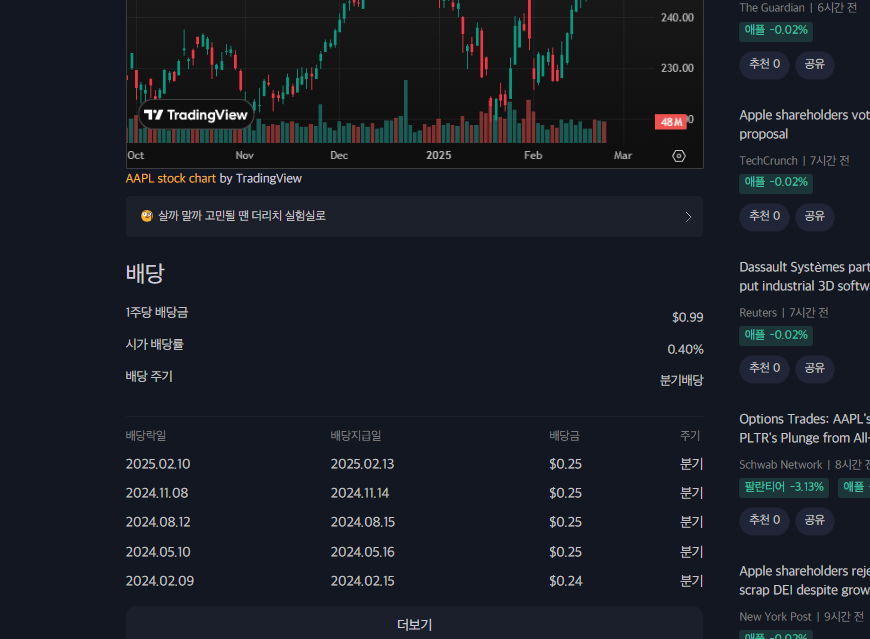Screen dimensions: 870x639
Task: Select the 1주당 배당금 value $0.99
Action: tap(687, 317)
